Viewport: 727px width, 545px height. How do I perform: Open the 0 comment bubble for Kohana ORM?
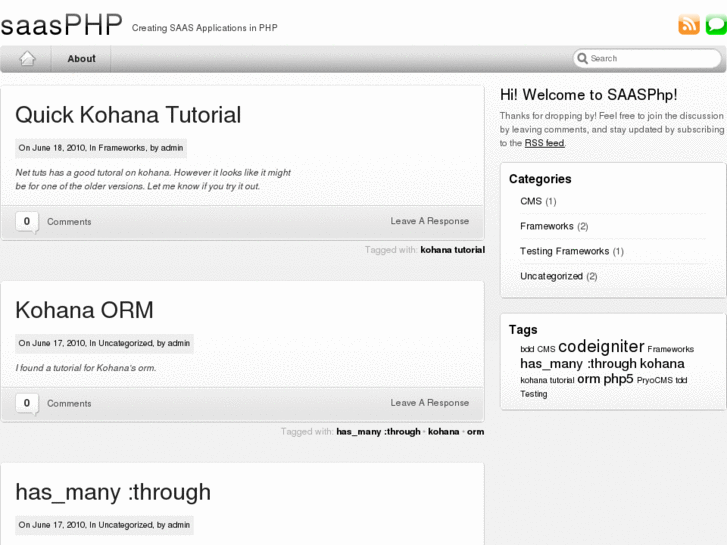point(26,403)
